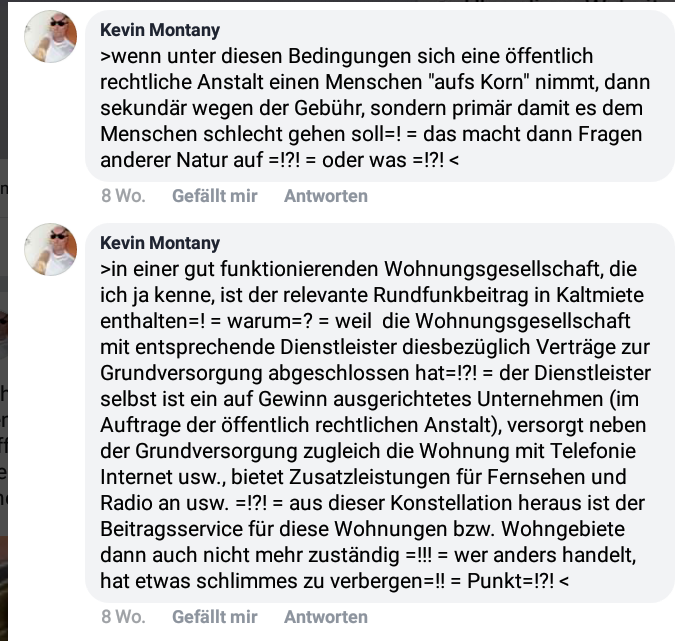Open the profile picture beside the second comment
Viewport: 675px width, 641px height.
[50, 249]
